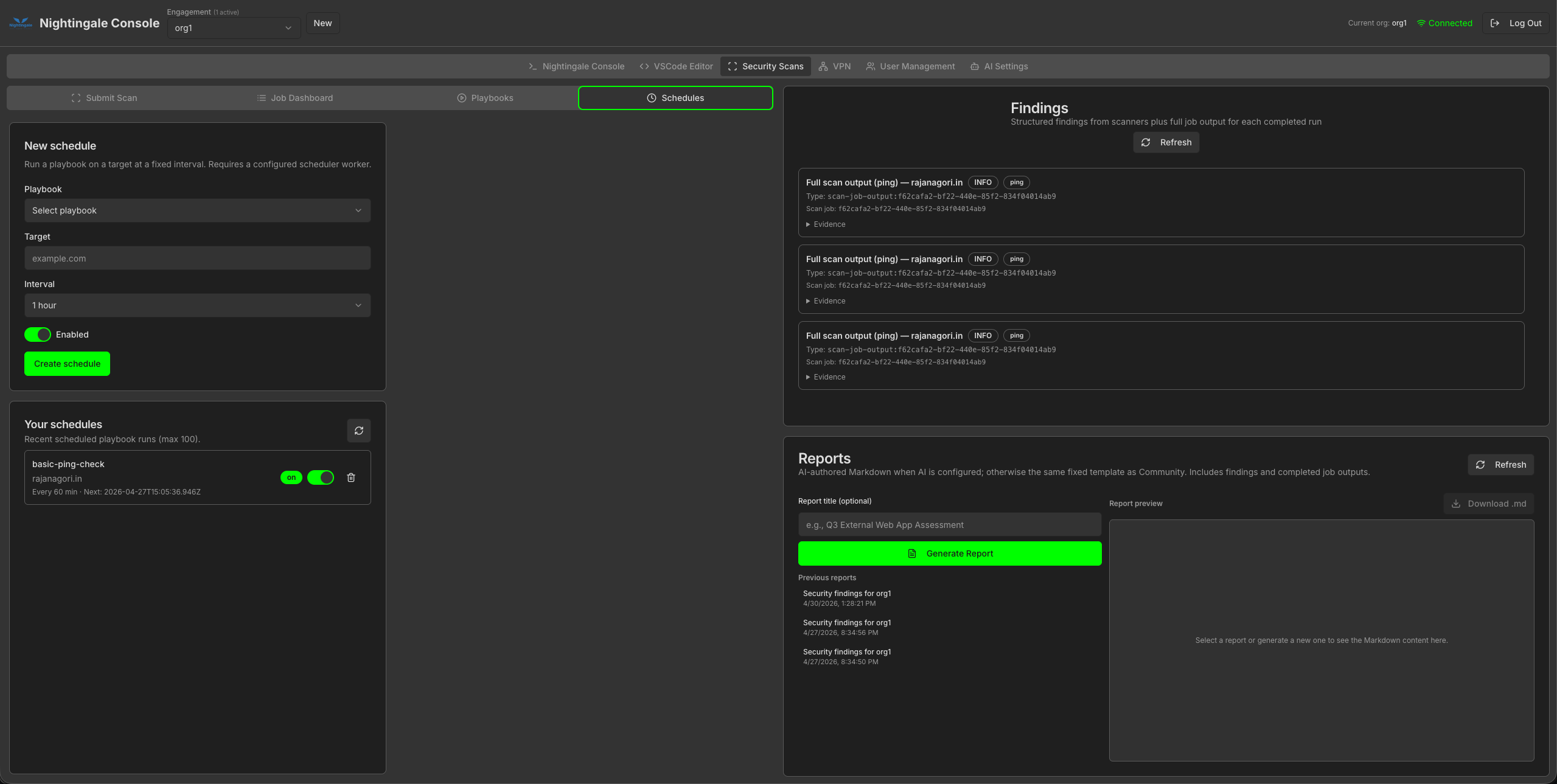Toggle the Enabled switch in New schedule
Image resolution: width=1557 pixels, height=784 pixels.
pos(37,335)
